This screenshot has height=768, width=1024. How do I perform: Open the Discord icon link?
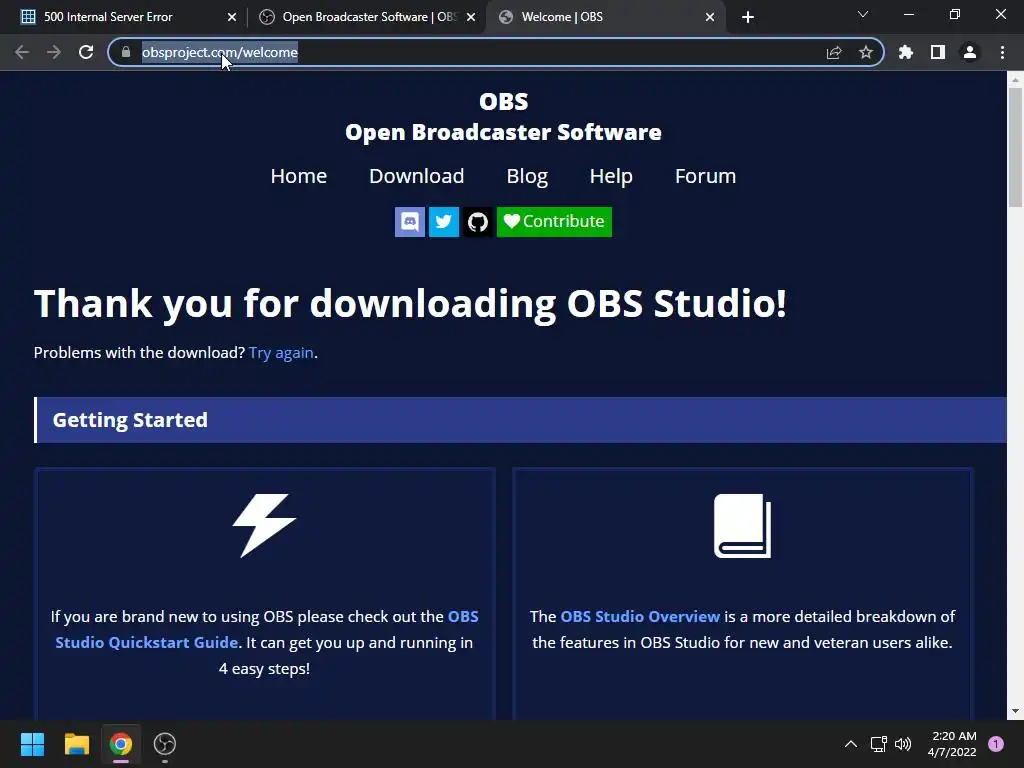coord(409,222)
